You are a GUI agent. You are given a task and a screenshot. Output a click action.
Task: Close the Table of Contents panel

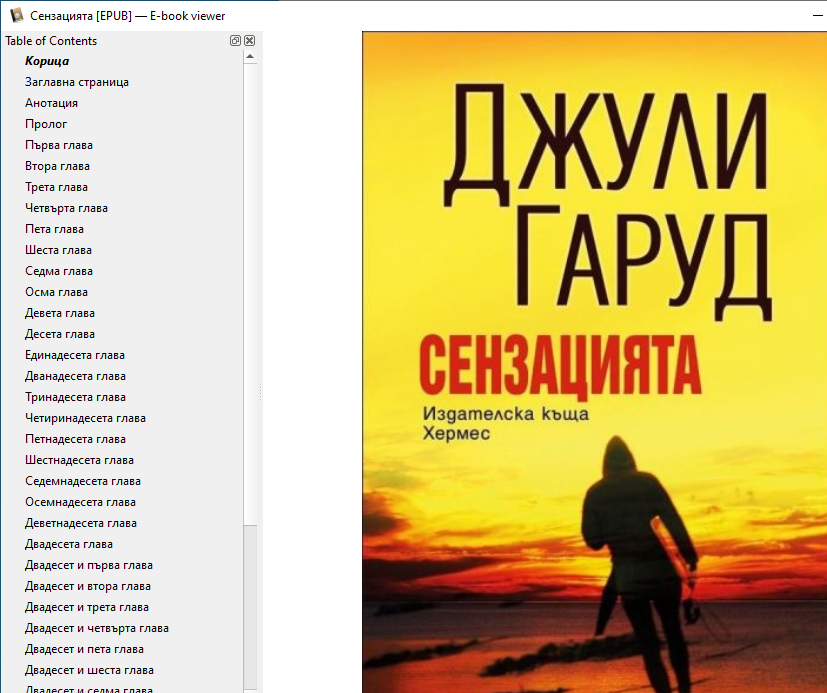(249, 41)
